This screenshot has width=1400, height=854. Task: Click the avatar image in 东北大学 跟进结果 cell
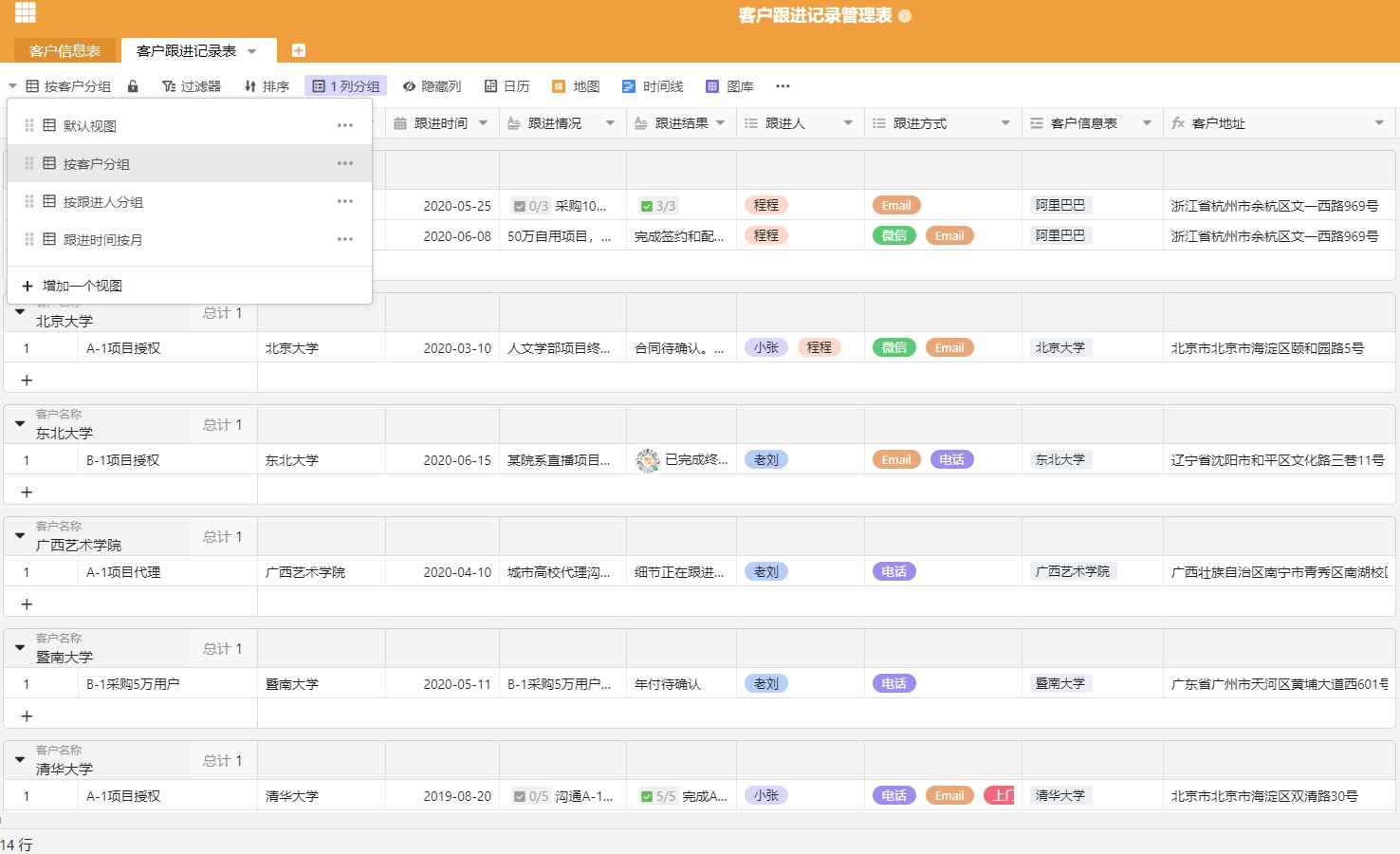(648, 460)
